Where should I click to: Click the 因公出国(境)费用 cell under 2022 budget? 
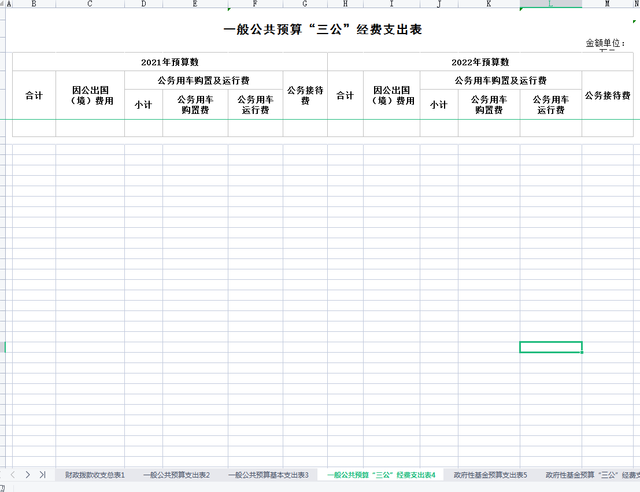click(x=391, y=96)
